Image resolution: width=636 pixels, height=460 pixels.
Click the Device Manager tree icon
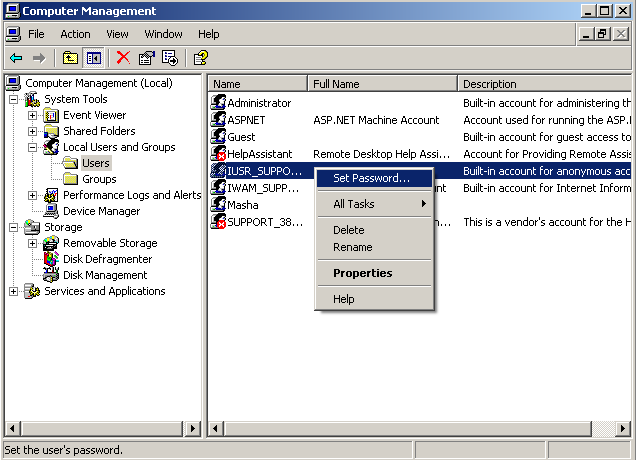(51, 211)
